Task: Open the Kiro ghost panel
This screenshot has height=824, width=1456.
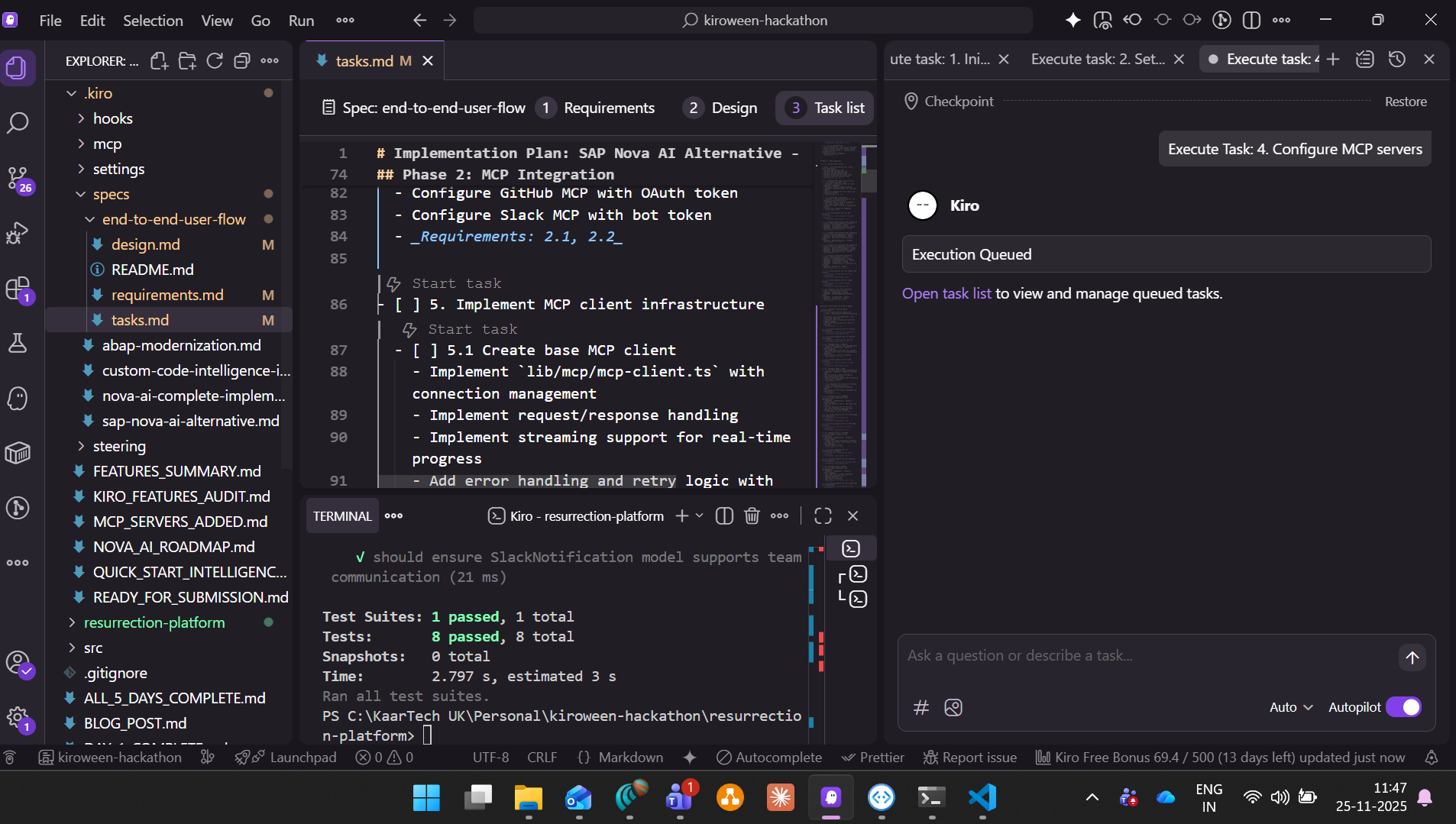Action: (x=18, y=398)
